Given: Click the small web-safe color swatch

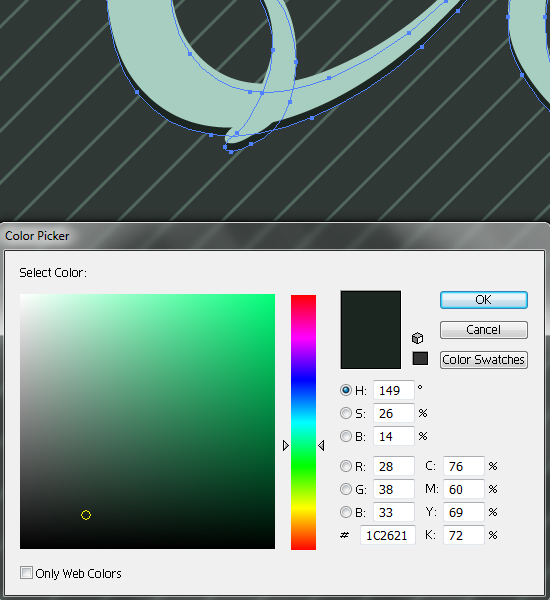Looking at the screenshot, I should [420, 359].
